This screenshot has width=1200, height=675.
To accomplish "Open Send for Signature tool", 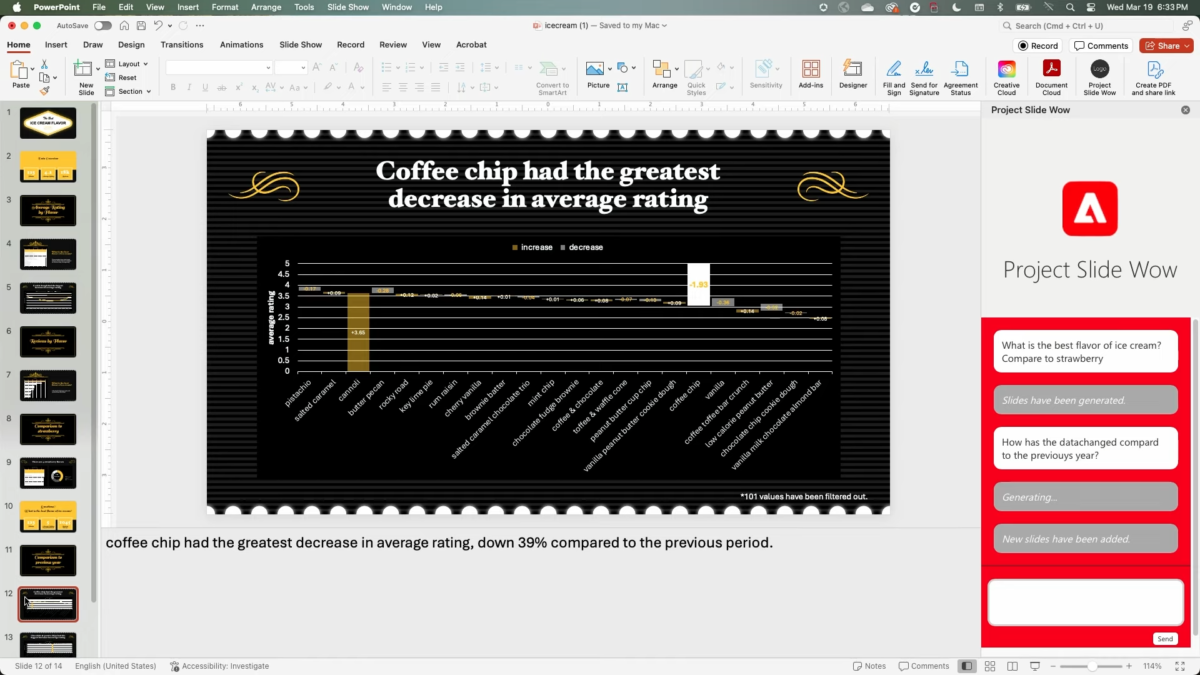I will coord(924,73).
